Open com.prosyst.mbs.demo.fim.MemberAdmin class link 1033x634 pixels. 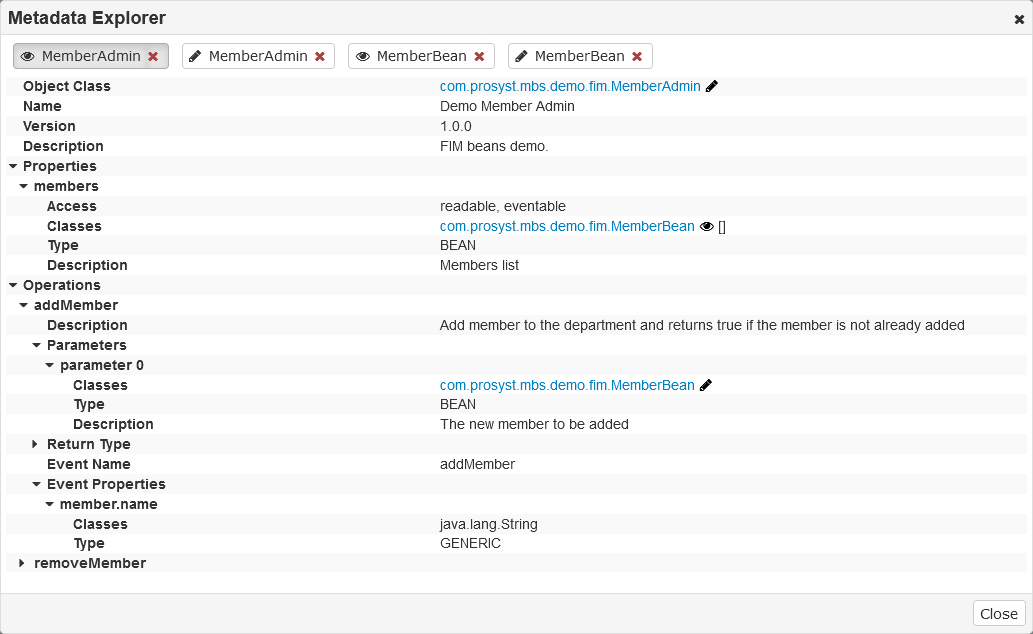tap(570, 87)
